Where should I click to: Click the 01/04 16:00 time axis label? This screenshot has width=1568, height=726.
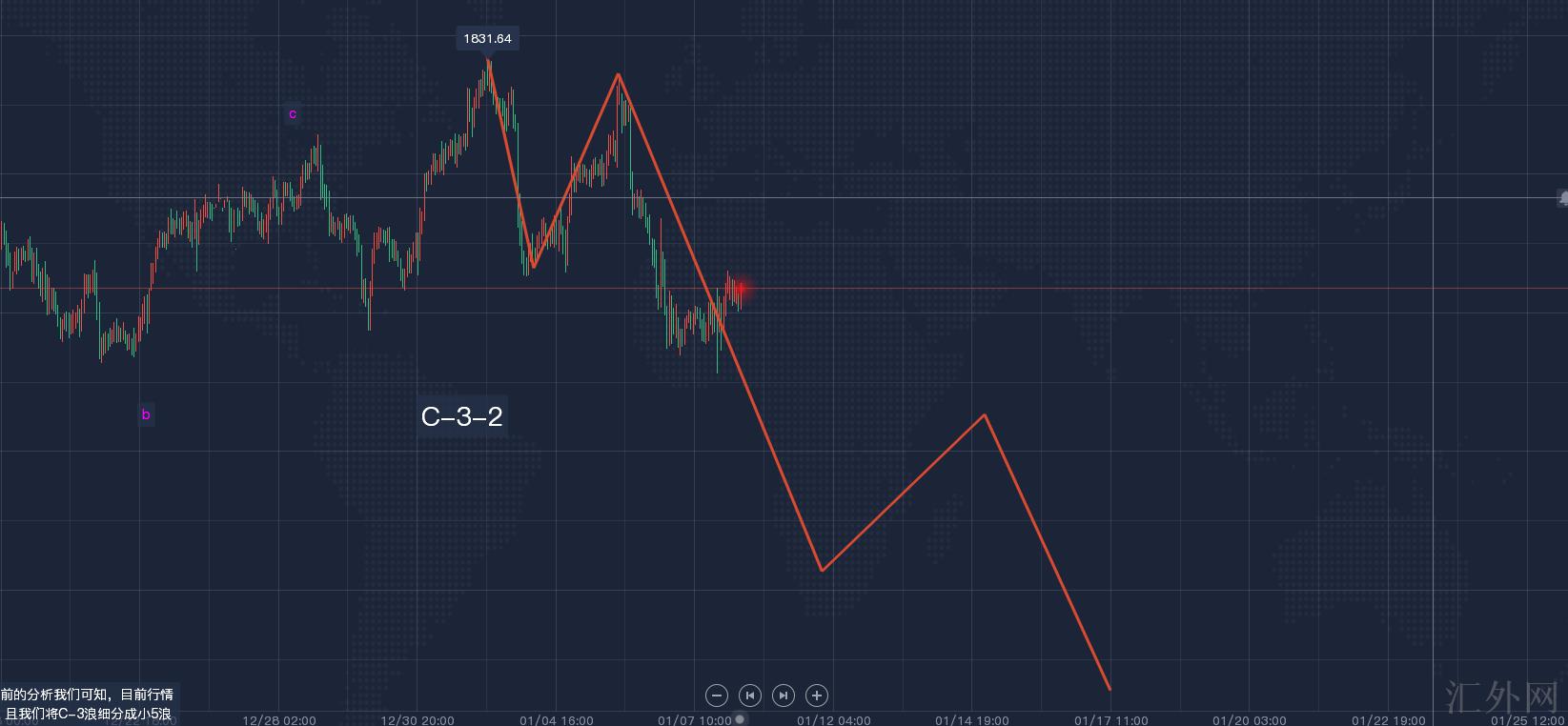[x=557, y=720]
